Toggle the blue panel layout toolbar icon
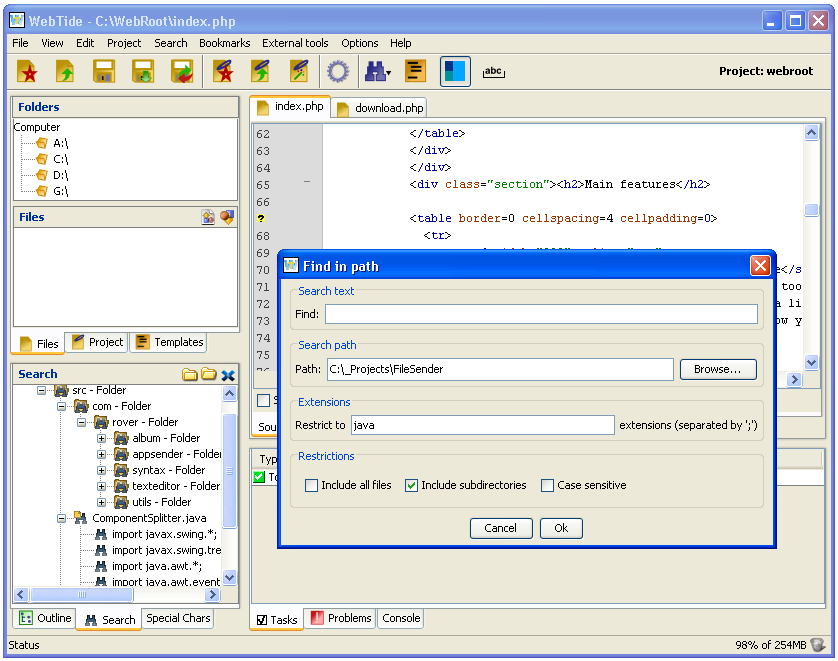838x661 pixels. click(x=455, y=71)
